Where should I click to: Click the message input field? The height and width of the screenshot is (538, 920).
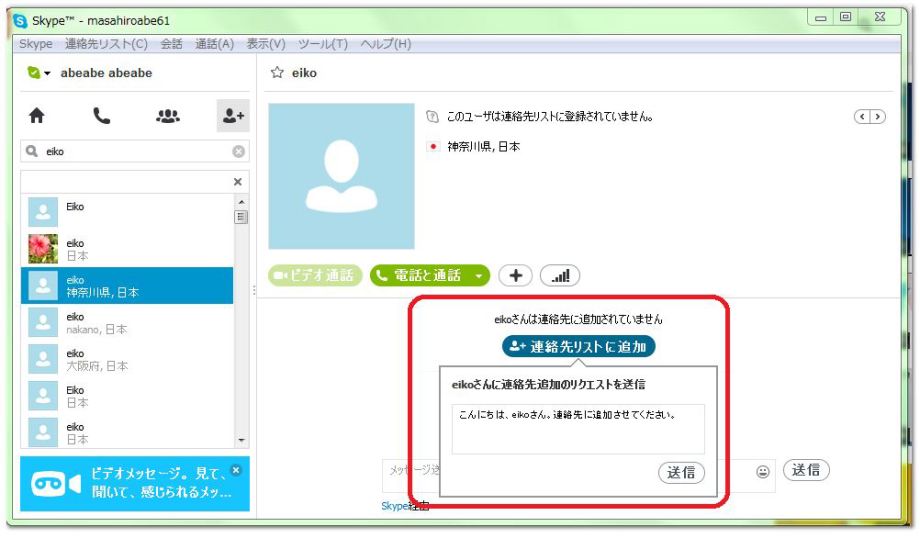coord(411,476)
